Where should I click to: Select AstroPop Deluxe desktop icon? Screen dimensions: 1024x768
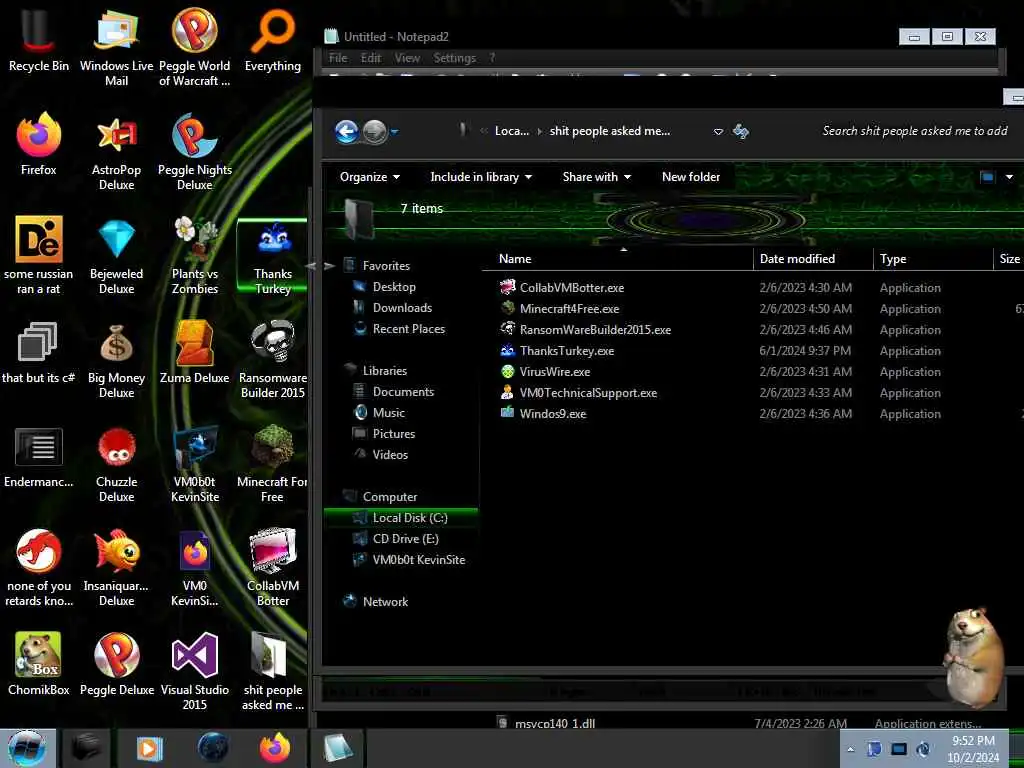pyautogui.click(x=116, y=152)
